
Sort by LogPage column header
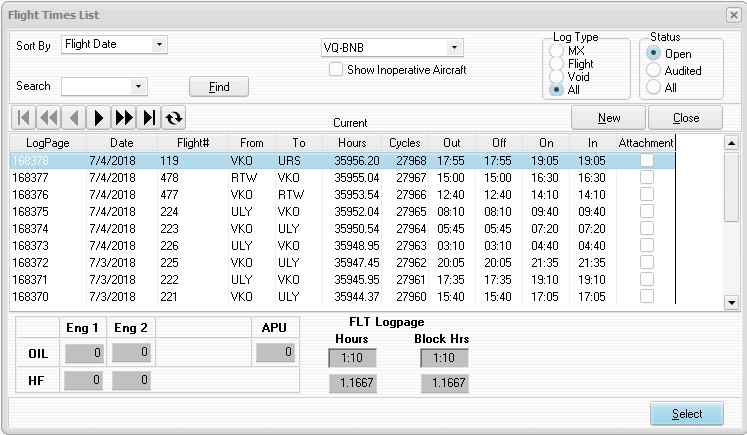[x=48, y=143]
